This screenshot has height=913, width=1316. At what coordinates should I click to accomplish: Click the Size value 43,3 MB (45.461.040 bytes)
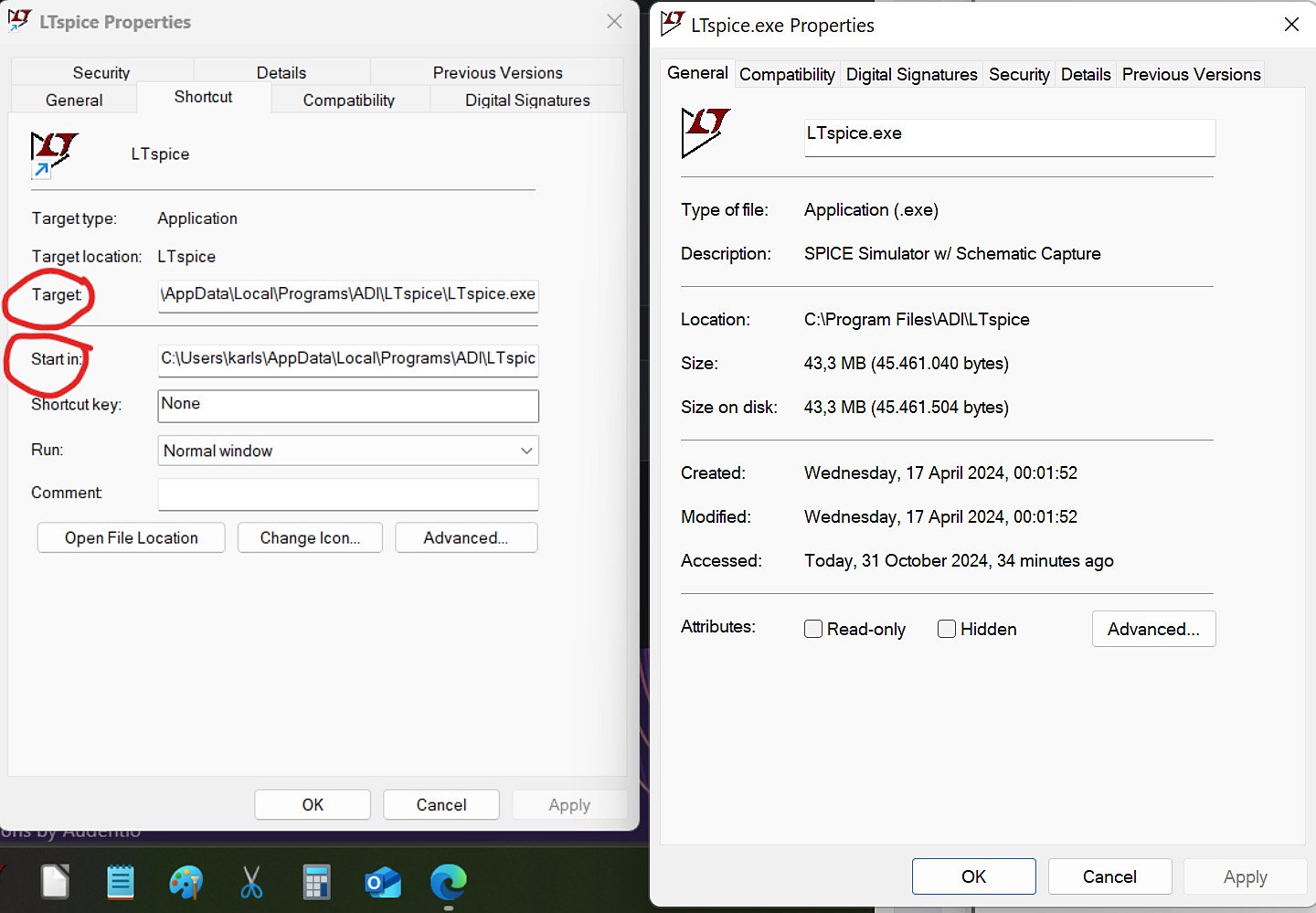tap(907, 364)
